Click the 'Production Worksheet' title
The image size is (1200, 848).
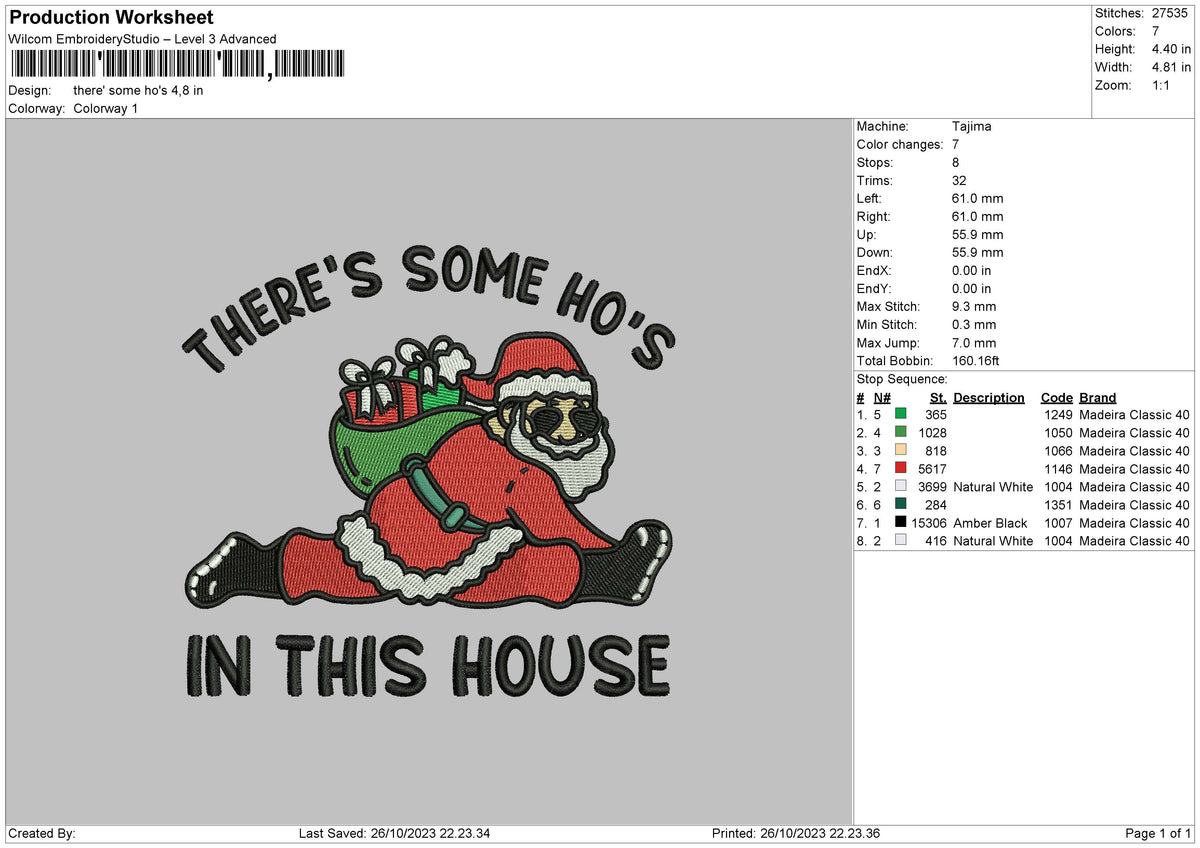pyautogui.click(x=111, y=18)
